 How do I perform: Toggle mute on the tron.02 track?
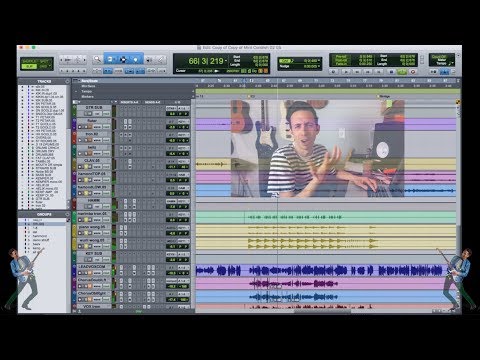tap(90, 140)
